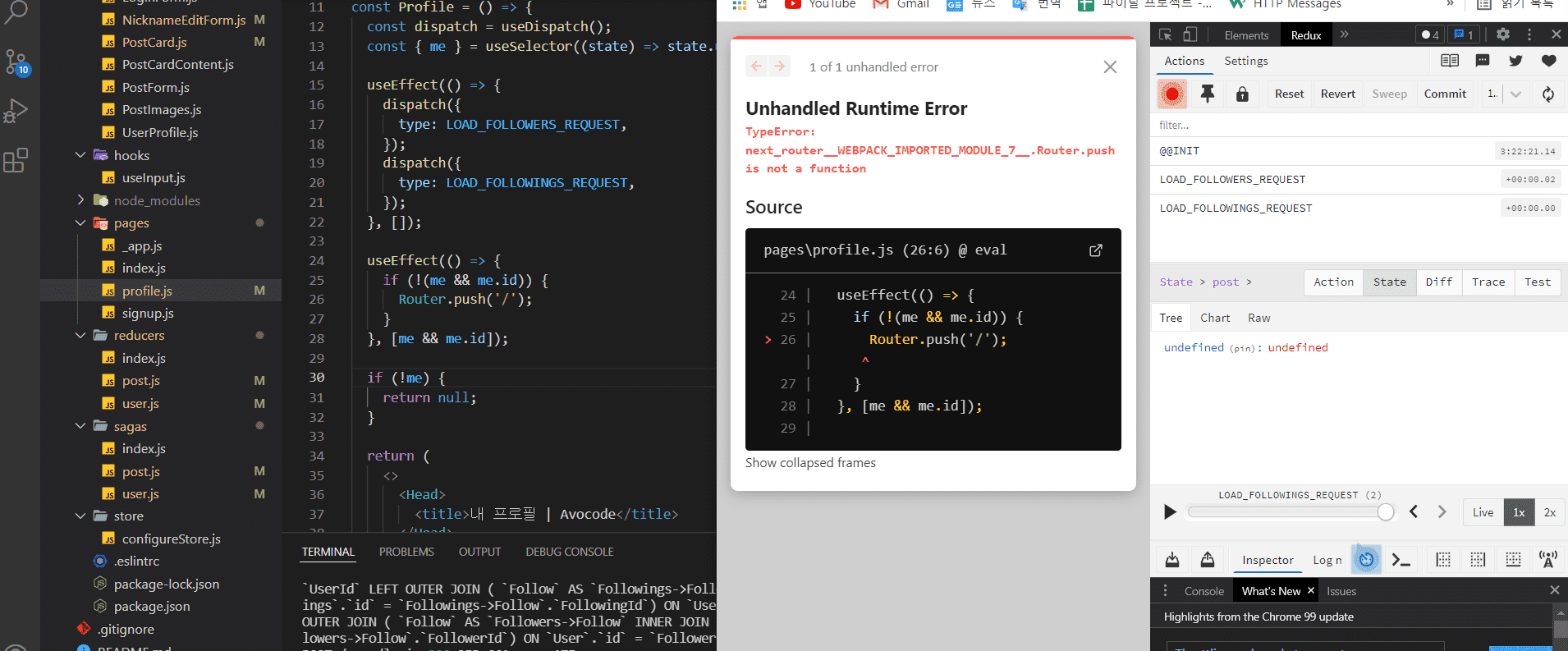Viewport: 1568px width, 651px height.
Task: Switch to the Elements tab
Action: pyautogui.click(x=1246, y=35)
